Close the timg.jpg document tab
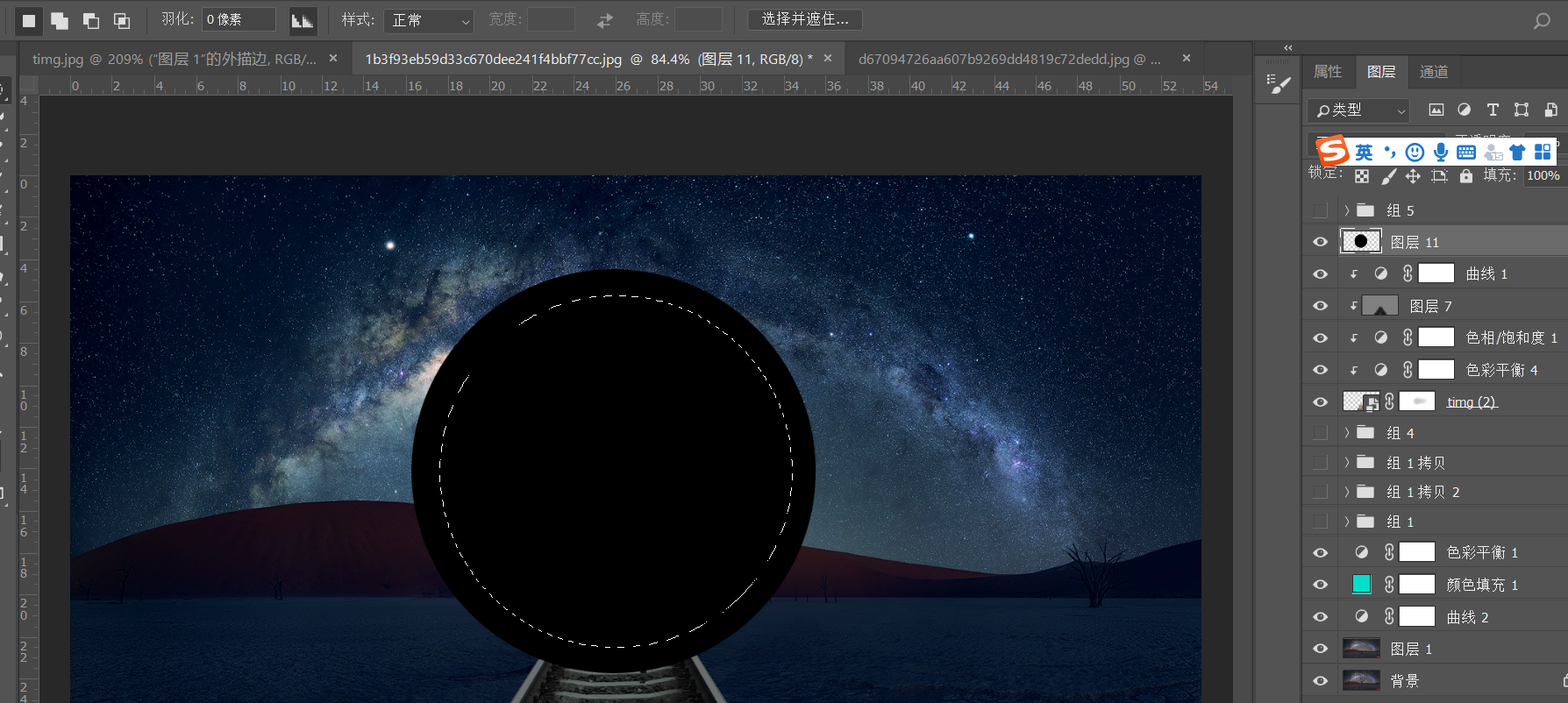Image resolution: width=1568 pixels, height=703 pixels. coord(333,58)
